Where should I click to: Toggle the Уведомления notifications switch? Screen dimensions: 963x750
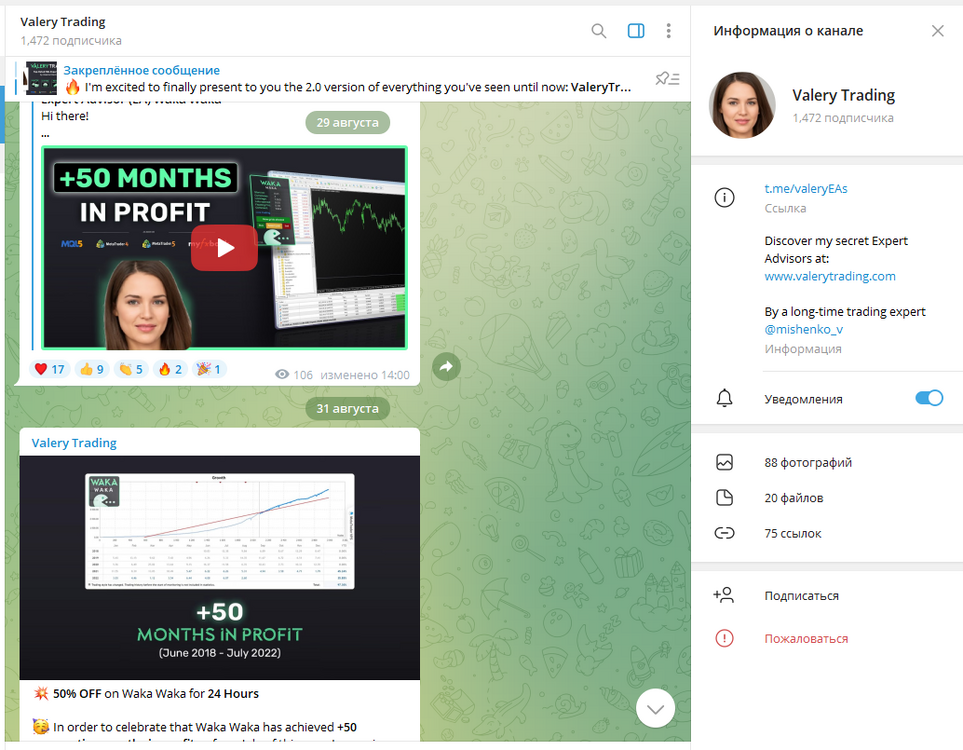tap(929, 398)
